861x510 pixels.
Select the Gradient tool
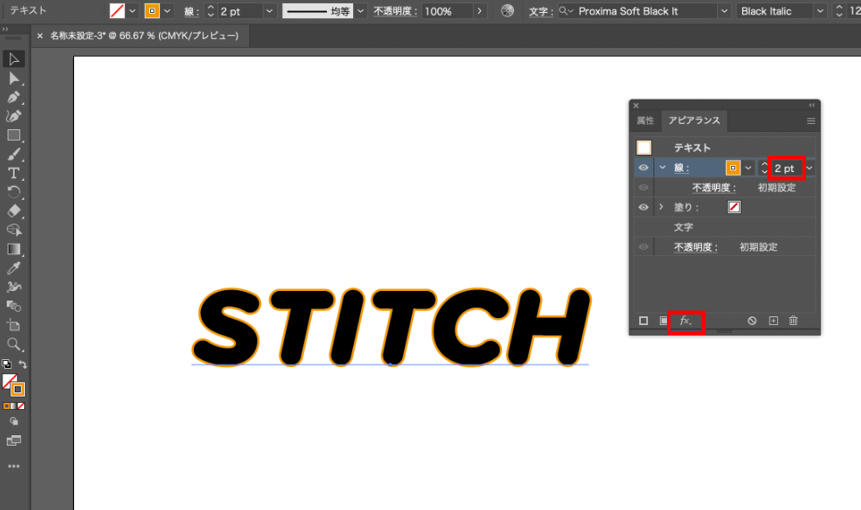tap(14, 249)
